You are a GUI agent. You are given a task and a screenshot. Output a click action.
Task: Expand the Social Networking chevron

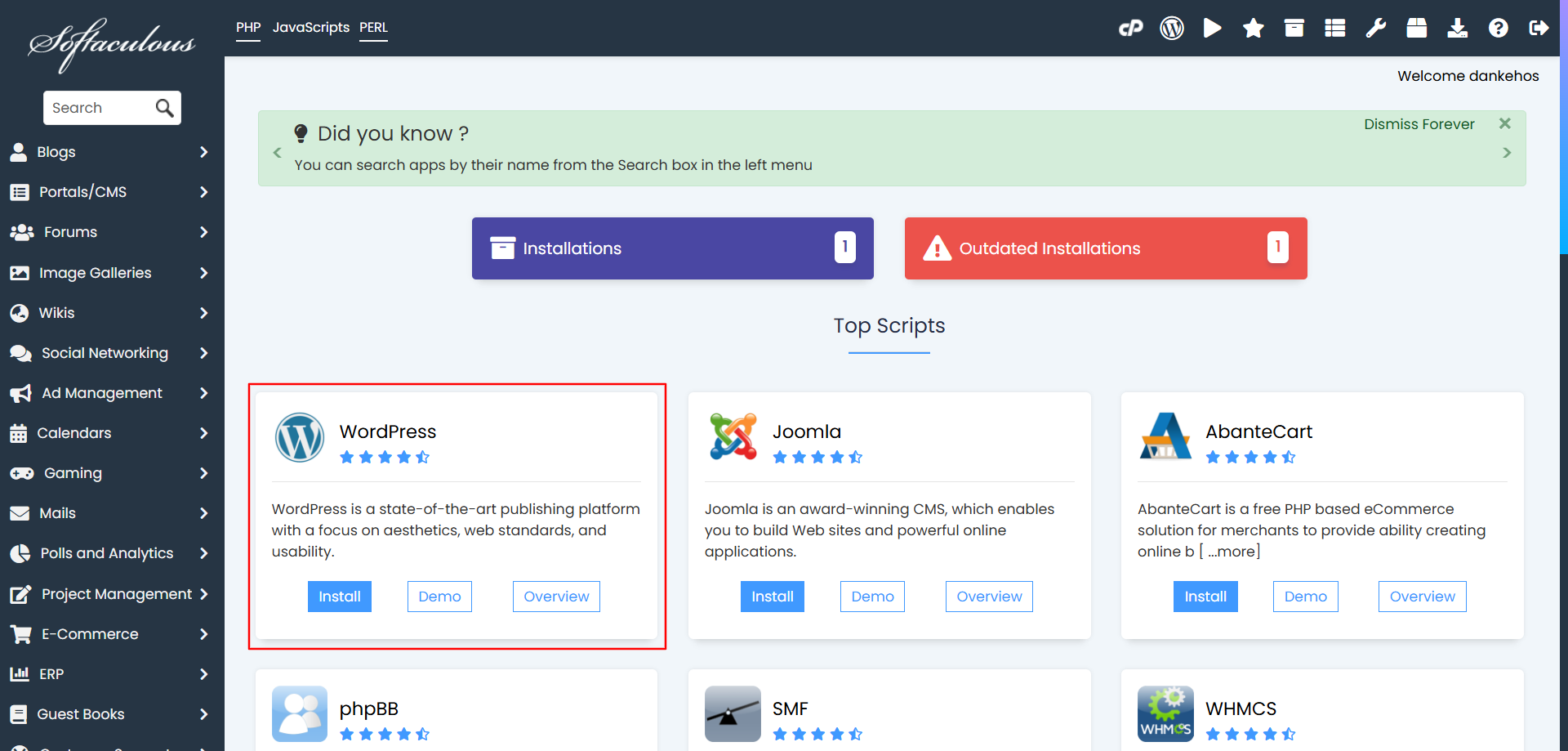coord(203,353)
